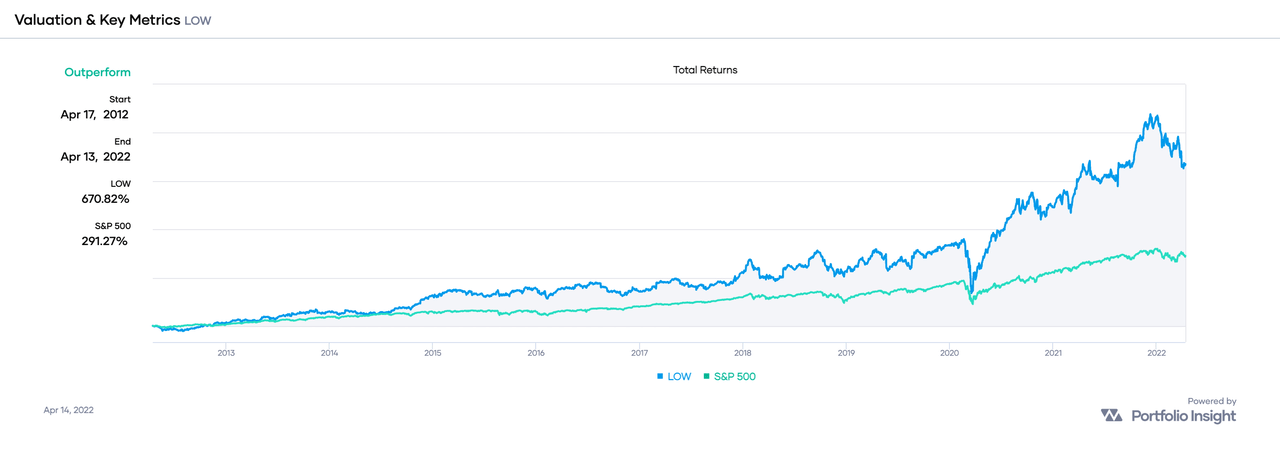Click the 2014 x-axis label
Screen dimensions: 1280x462
point(329,353)
